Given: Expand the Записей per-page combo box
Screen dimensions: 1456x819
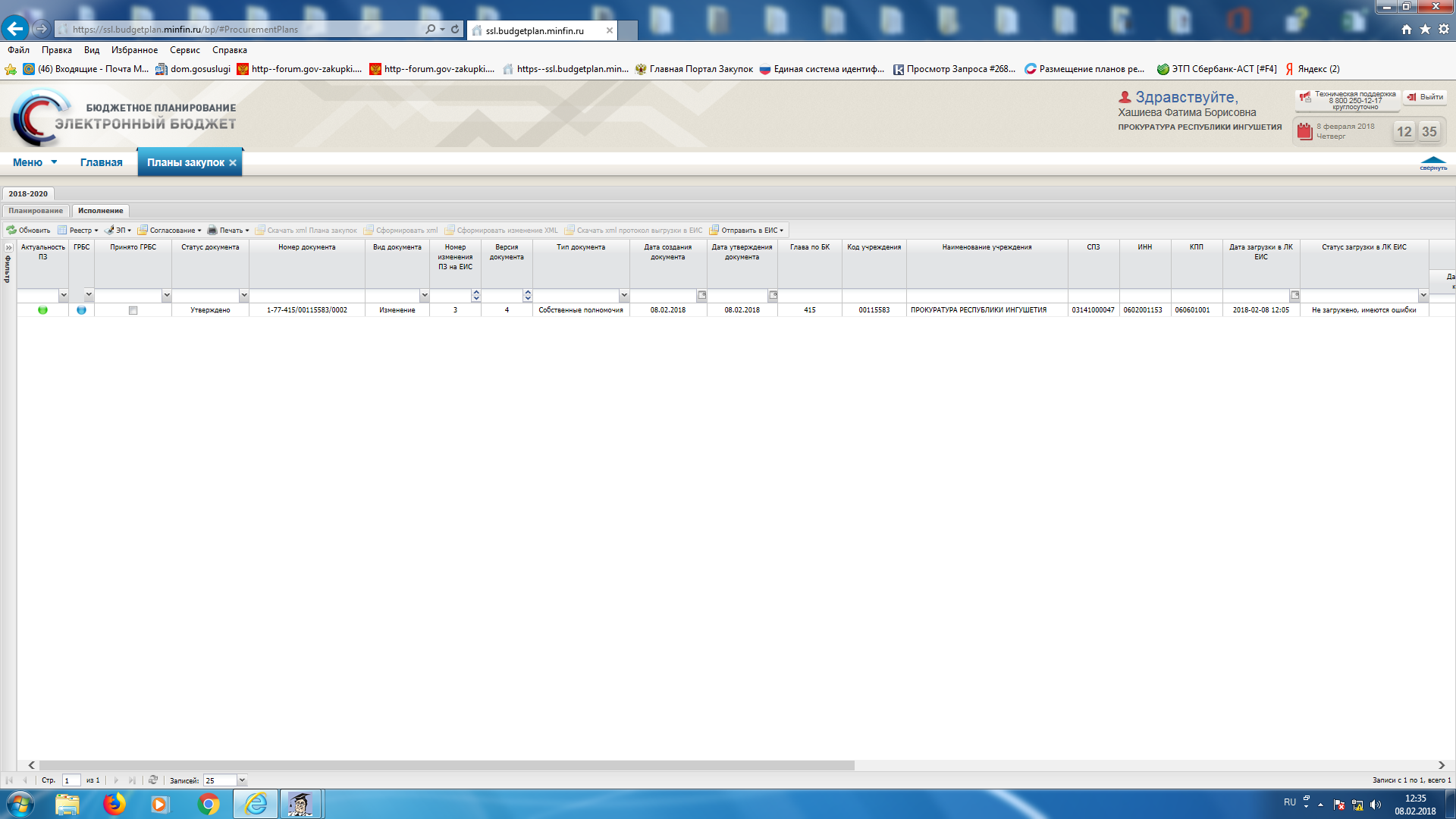Looking at the screenshot, I should point(242,780).
